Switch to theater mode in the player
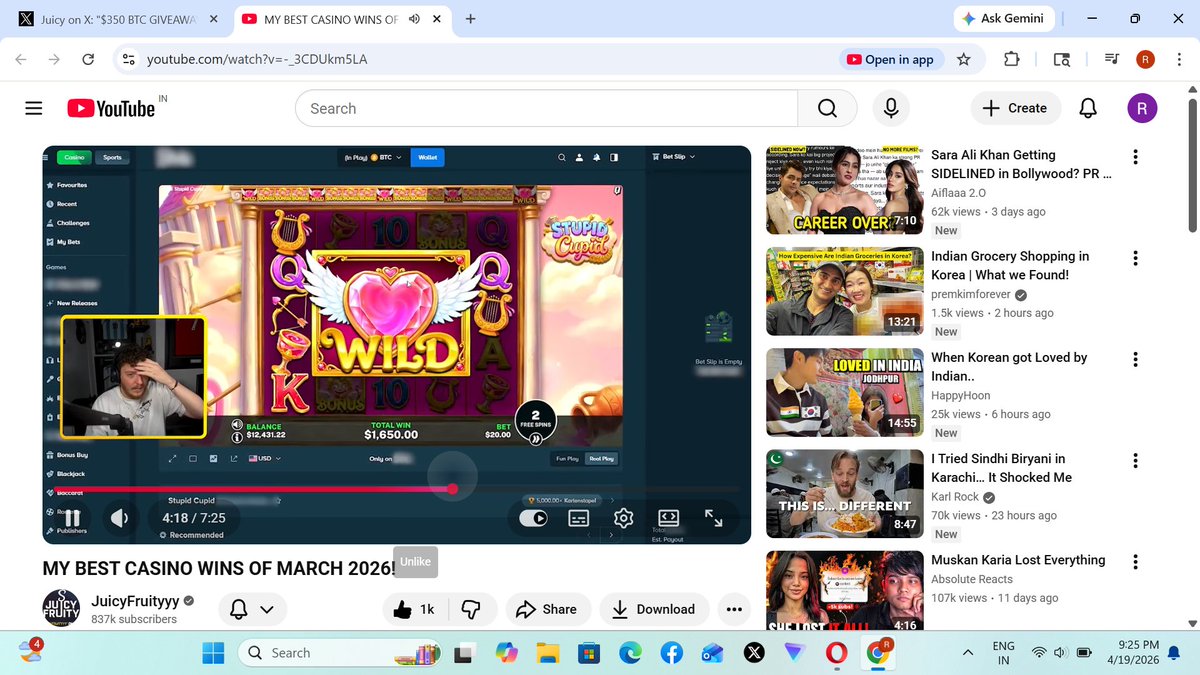This screenshot has width=1200, height=675. [669, 518]
